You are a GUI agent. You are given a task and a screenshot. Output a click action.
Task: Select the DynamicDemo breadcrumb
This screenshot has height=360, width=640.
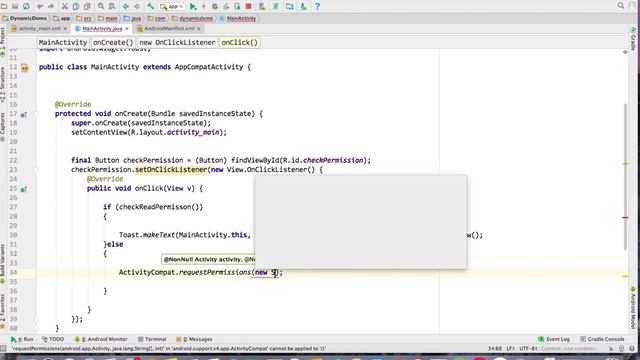[x=24, y=18]
